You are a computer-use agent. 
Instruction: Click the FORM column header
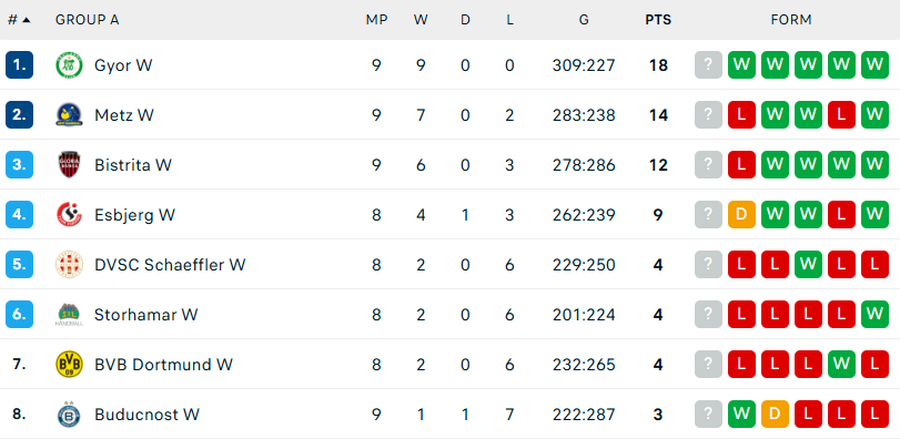point(791,20)
